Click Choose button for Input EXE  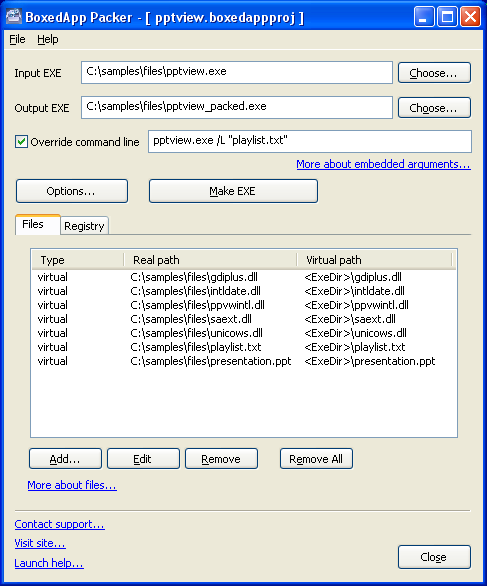434,73
